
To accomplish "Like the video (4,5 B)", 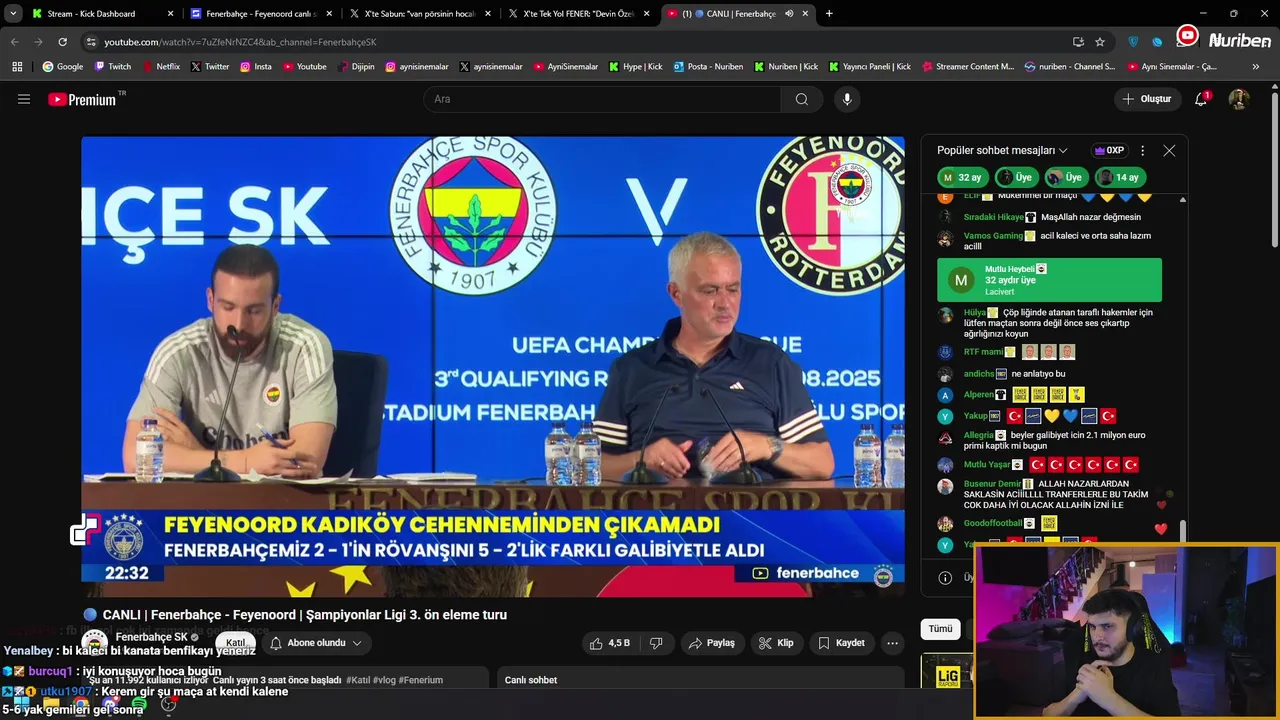I will [x=609, y=643].
